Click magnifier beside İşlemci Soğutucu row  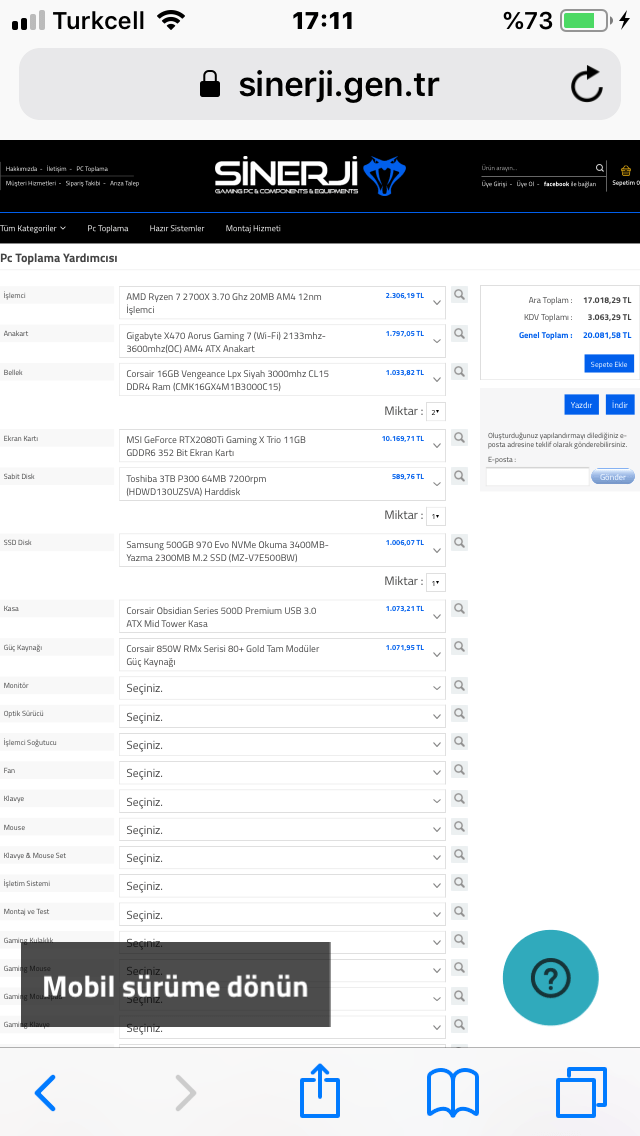459,742
